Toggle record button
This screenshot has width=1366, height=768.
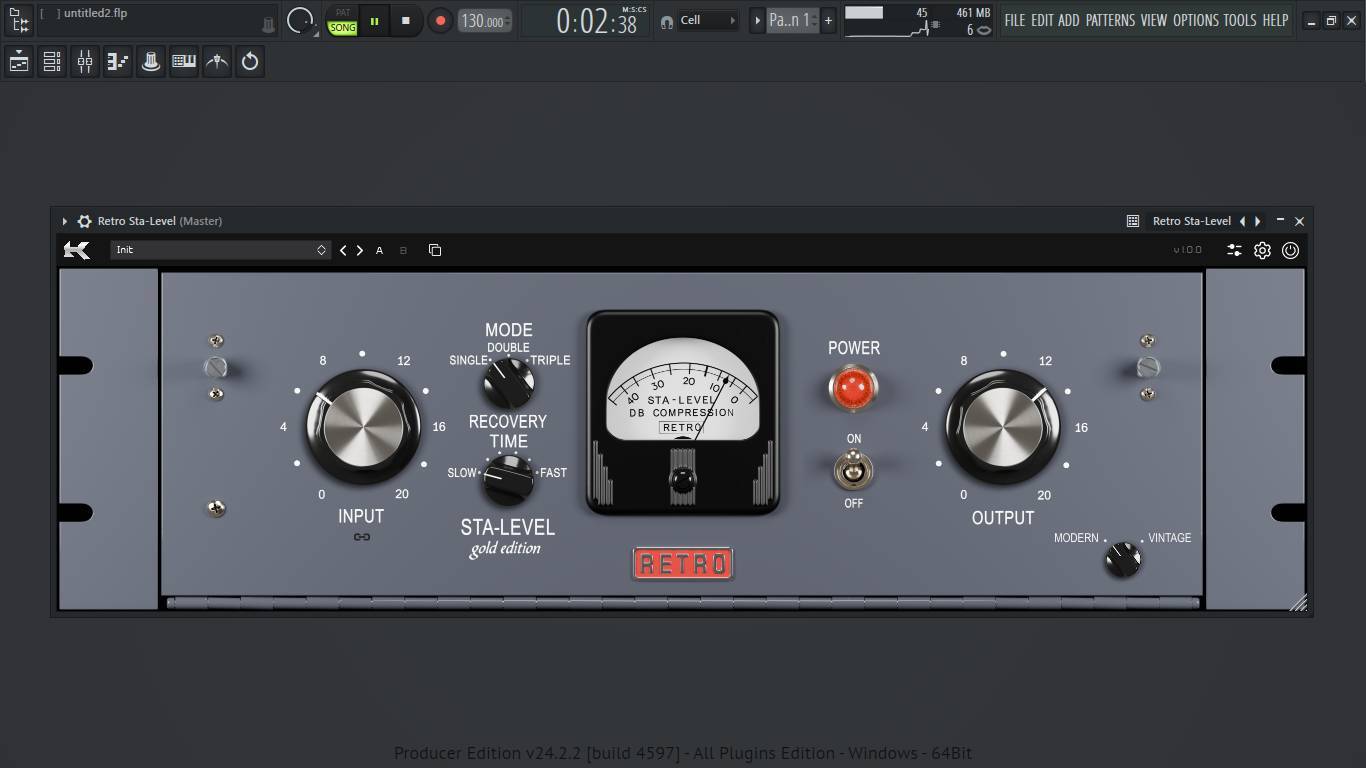tap(440, 20)
